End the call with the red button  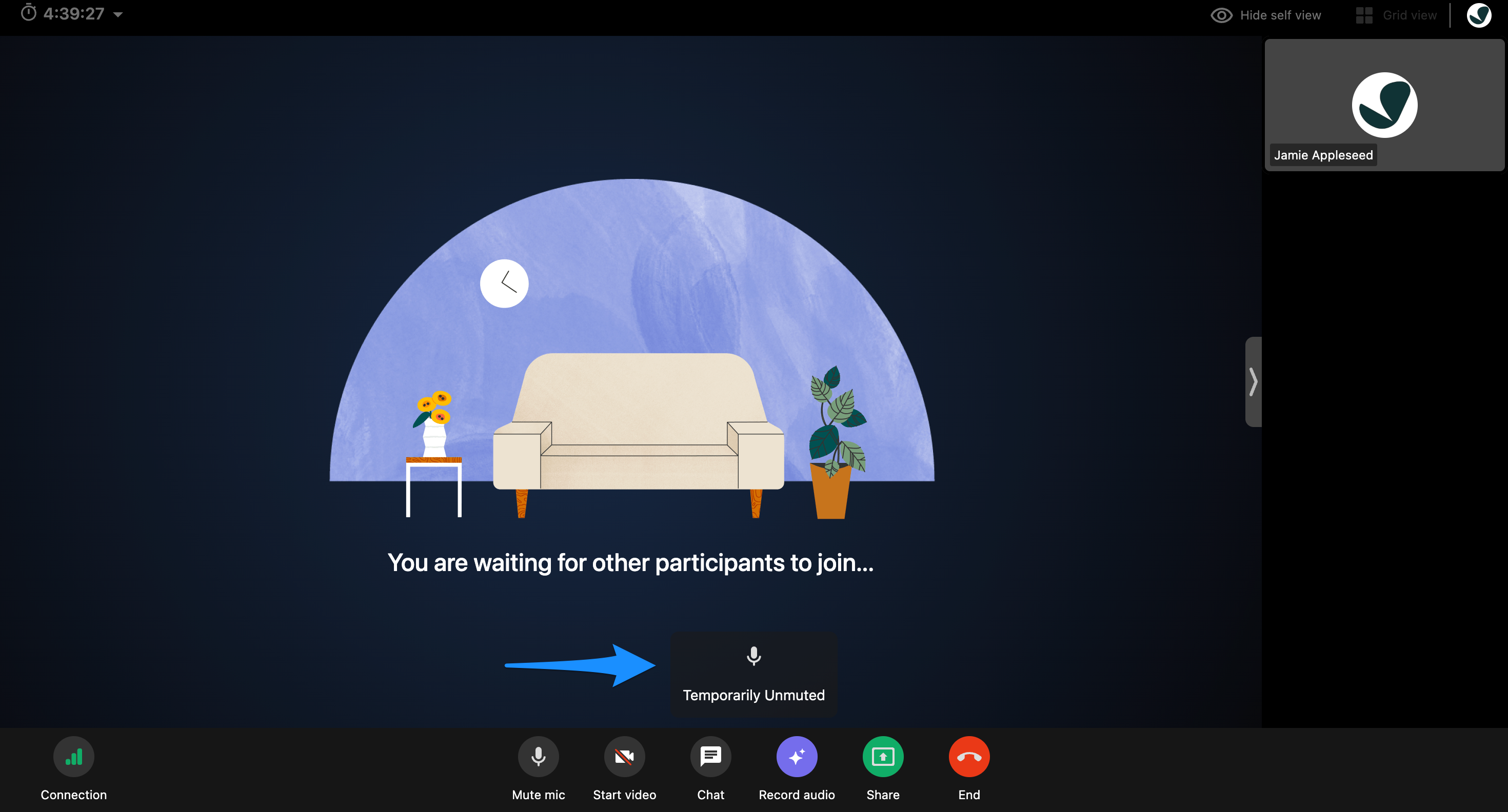click(969, 757)
